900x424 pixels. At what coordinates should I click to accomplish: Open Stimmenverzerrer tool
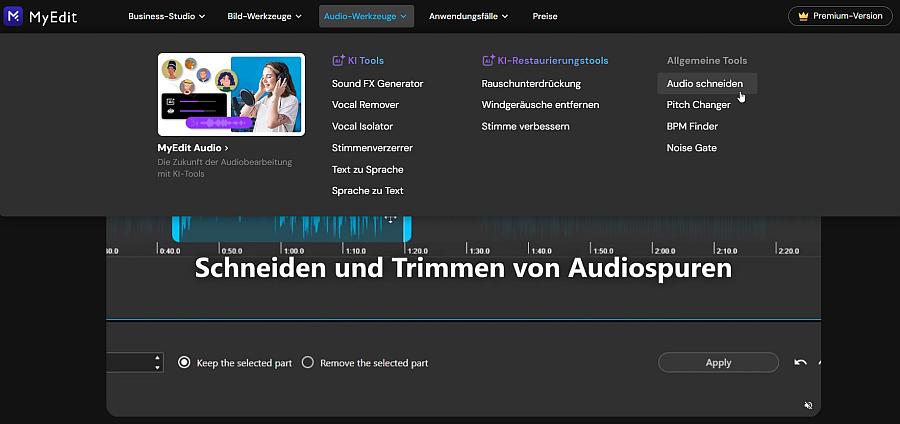coord(372,148)
